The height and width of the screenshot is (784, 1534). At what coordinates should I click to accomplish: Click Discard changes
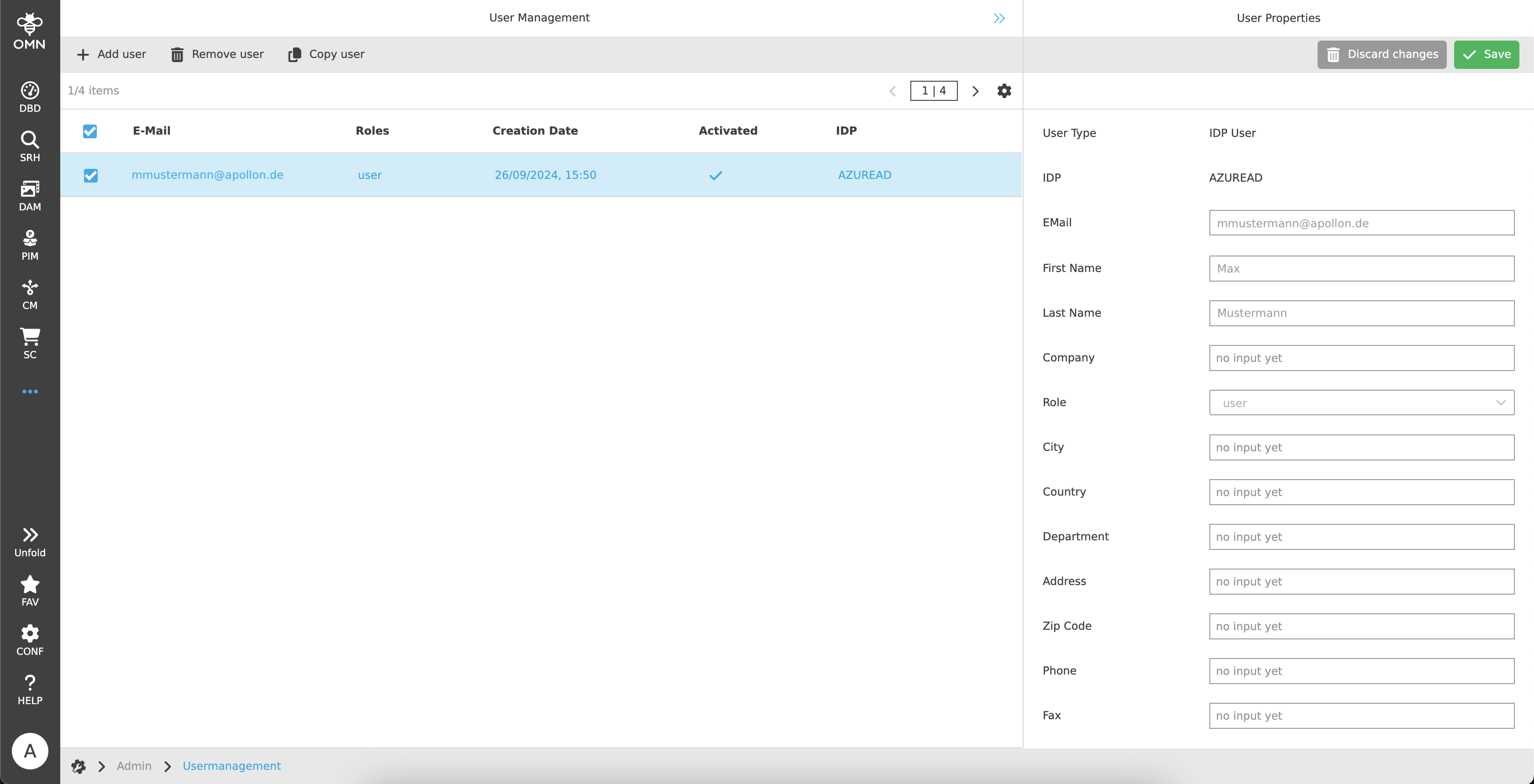1382,54
